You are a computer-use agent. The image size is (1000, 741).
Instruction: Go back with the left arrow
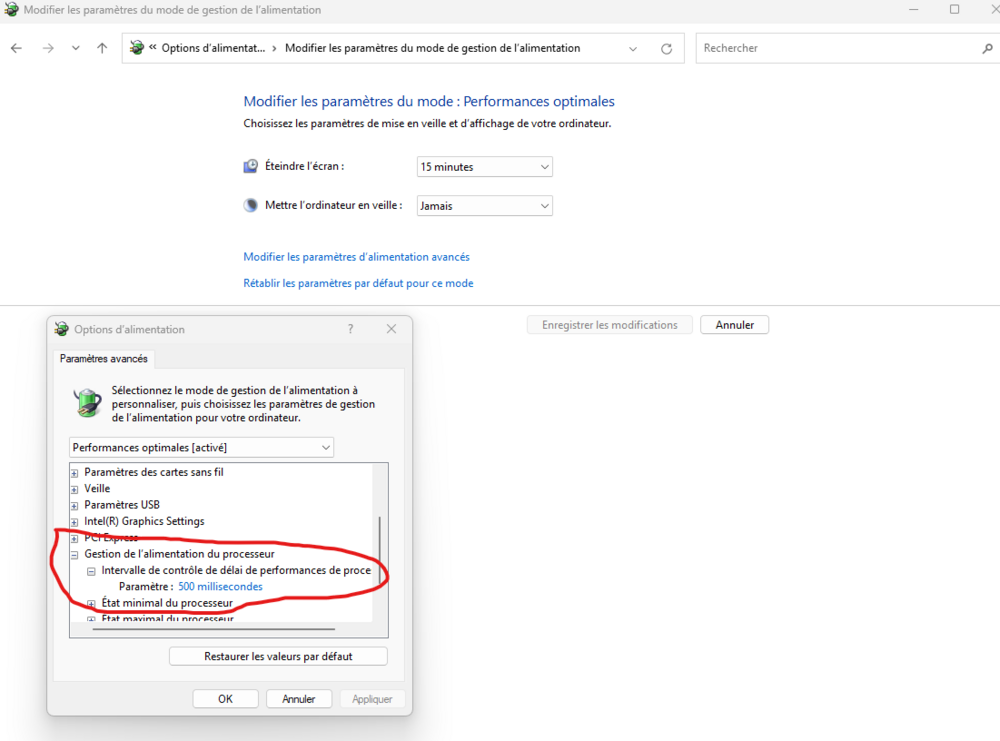point(17,48)
